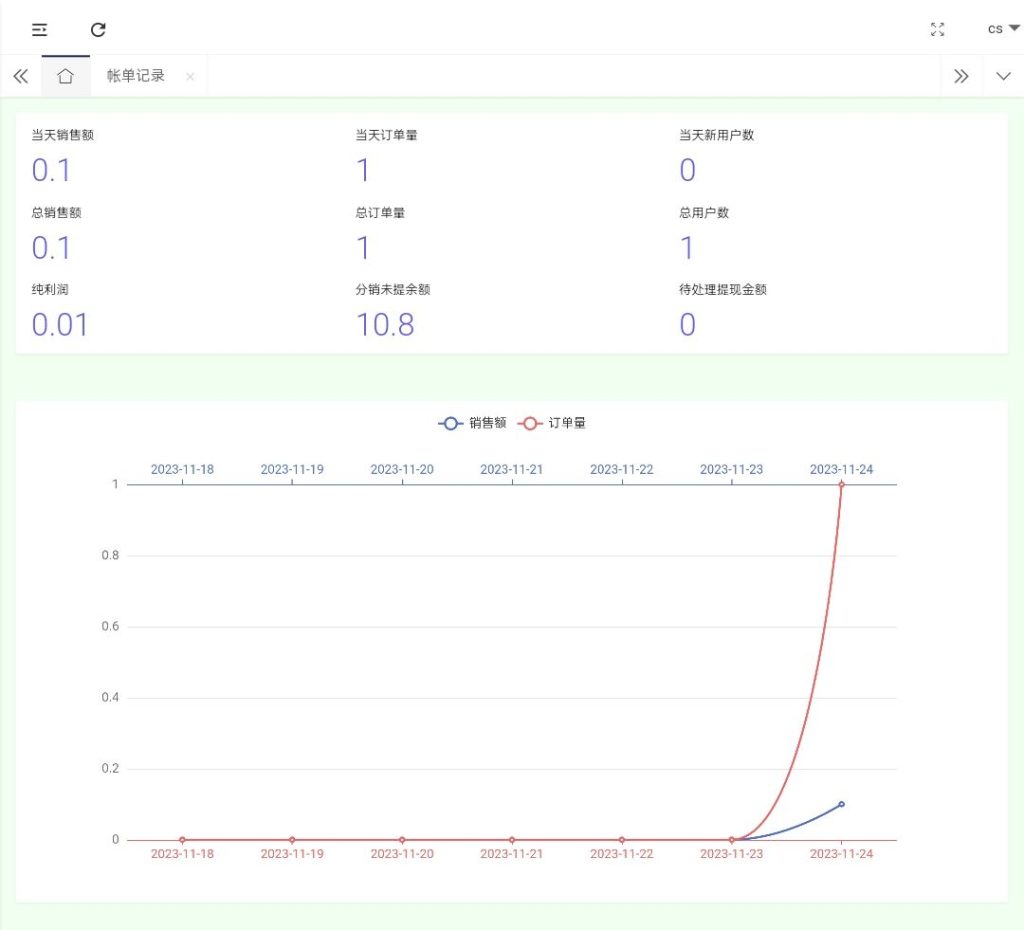The width and height of the screenshot is (1024, 930).
Task: Click data point on 2023-11-23
Action: [732, 840]
